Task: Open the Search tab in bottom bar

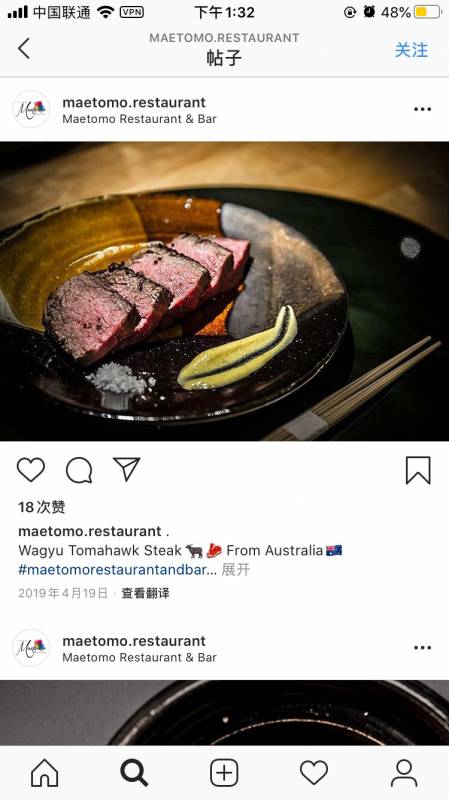Action: (135, 772)
